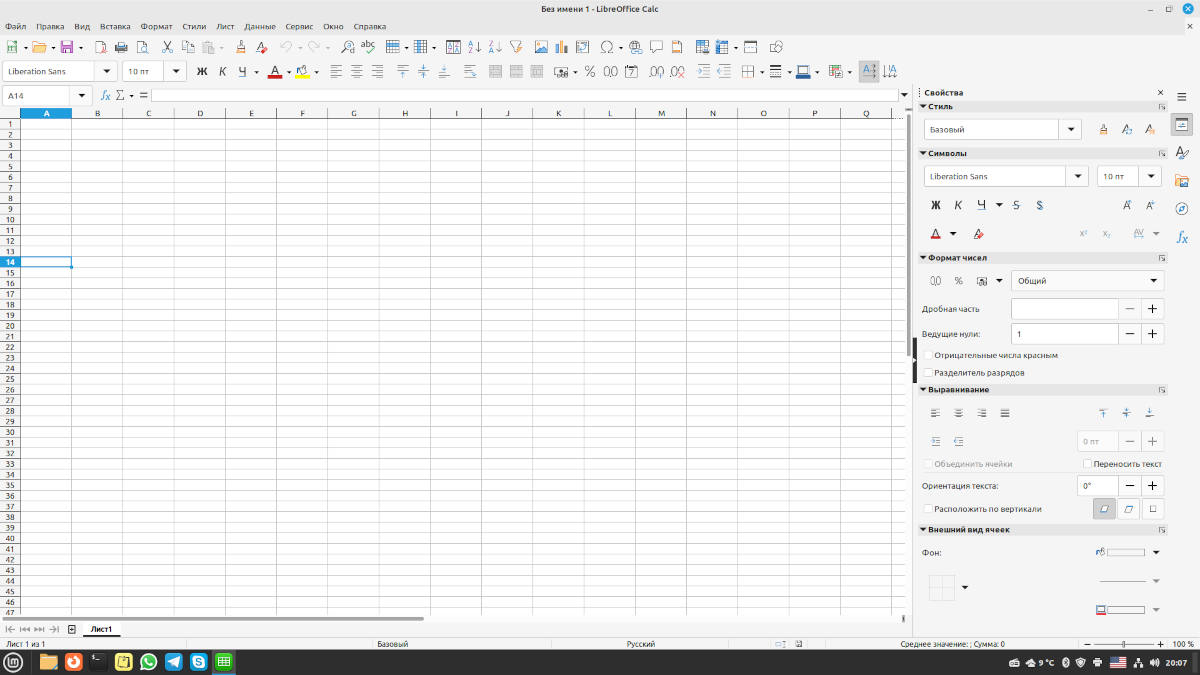Increase text orientation with the plus button

point(1153,485)
